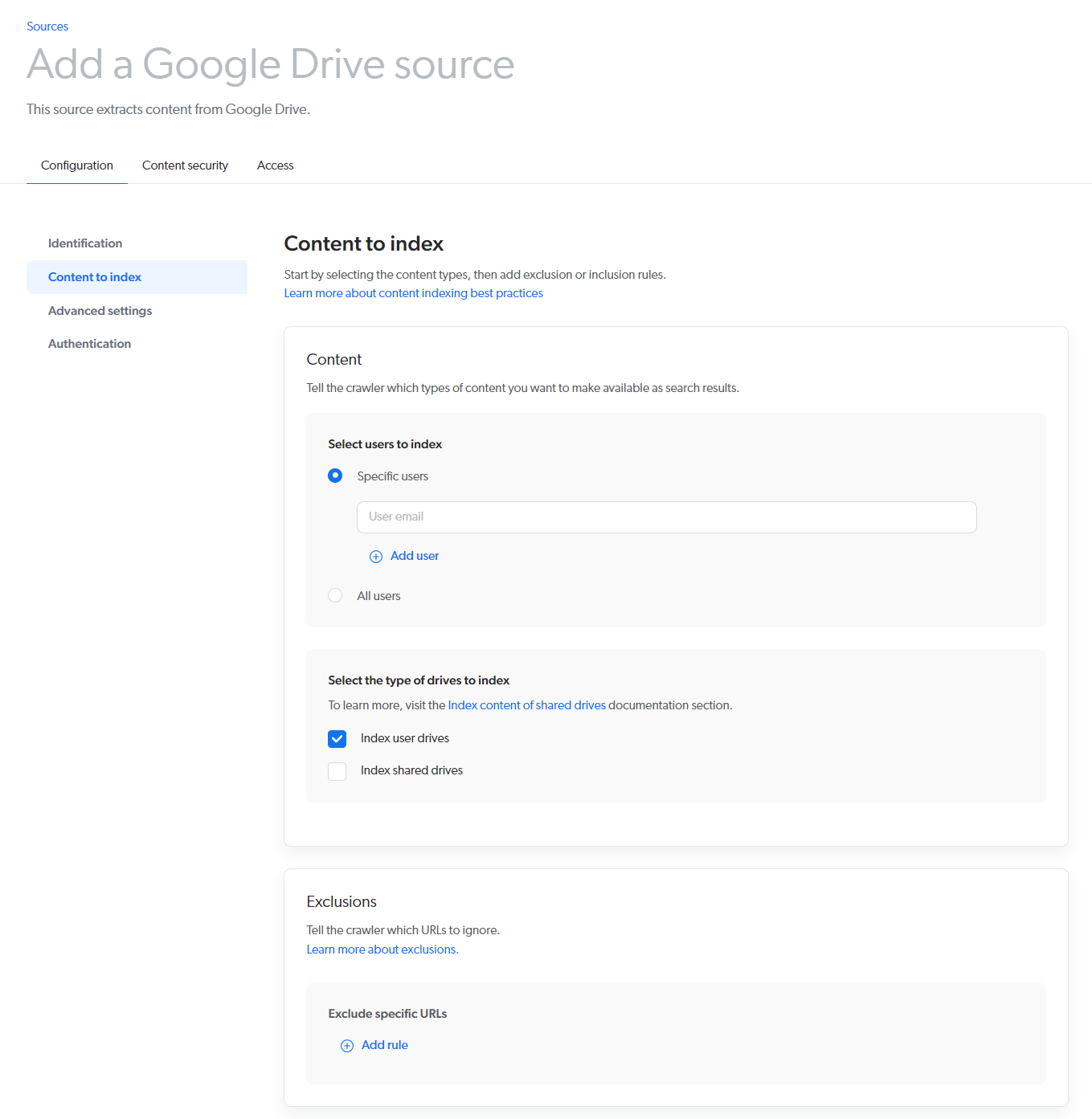Click the Exclusions section heading

(342, 901)
